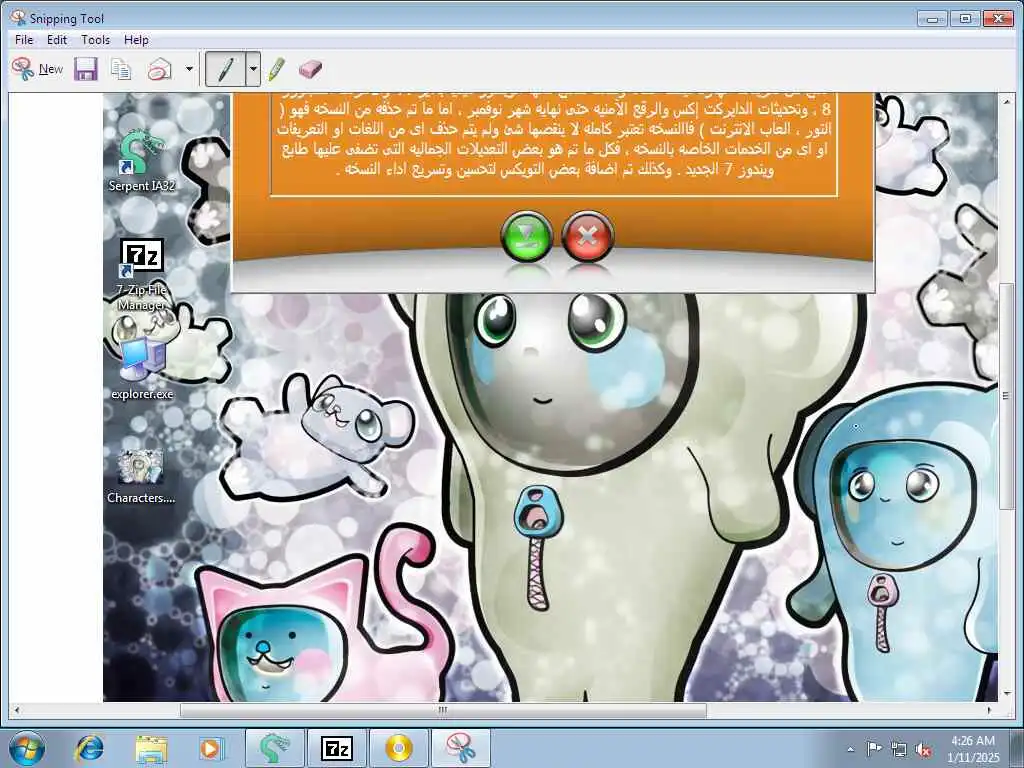Click the Characters desktop file icon
The image size is (1024, 768).
tap(141, 475)
